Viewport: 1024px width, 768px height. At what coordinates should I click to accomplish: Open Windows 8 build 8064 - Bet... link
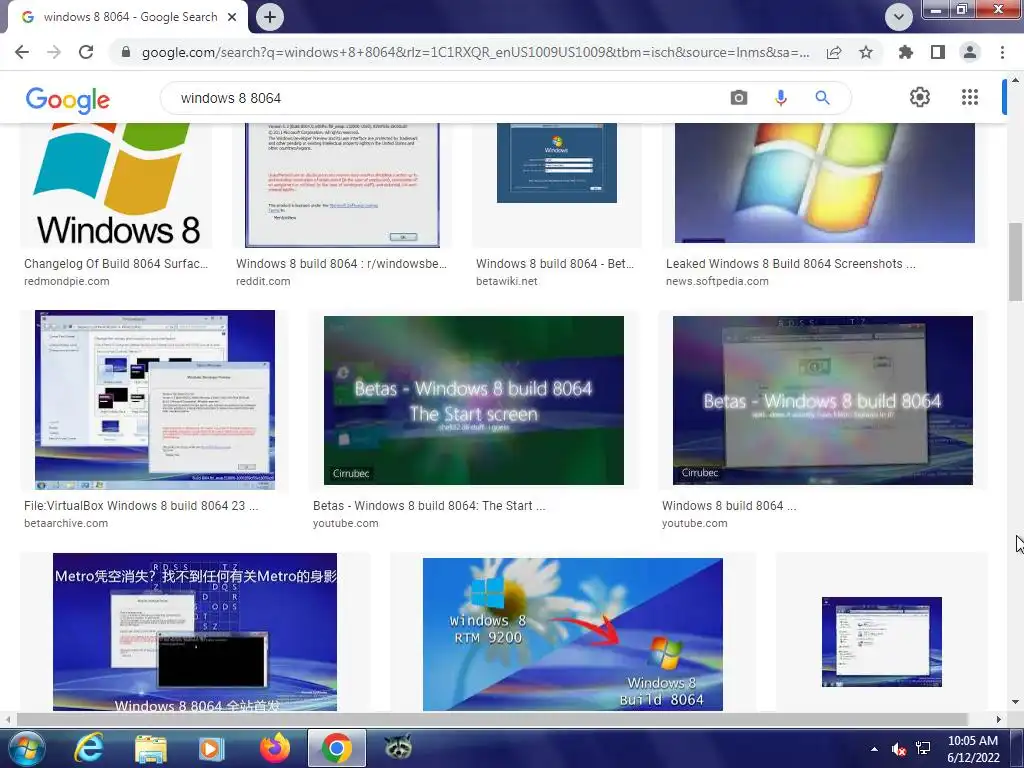point(555,264)
